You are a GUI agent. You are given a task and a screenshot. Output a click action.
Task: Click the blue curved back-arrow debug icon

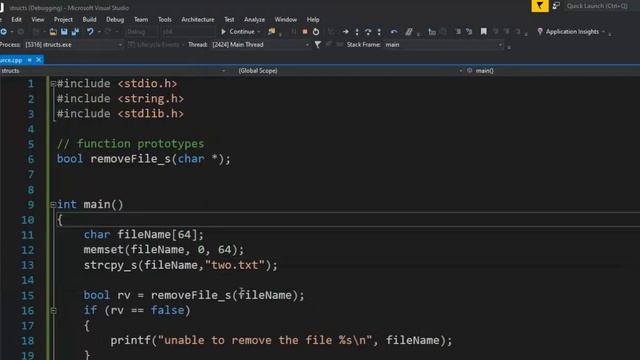pyautogui.click(x=394, y=31)
